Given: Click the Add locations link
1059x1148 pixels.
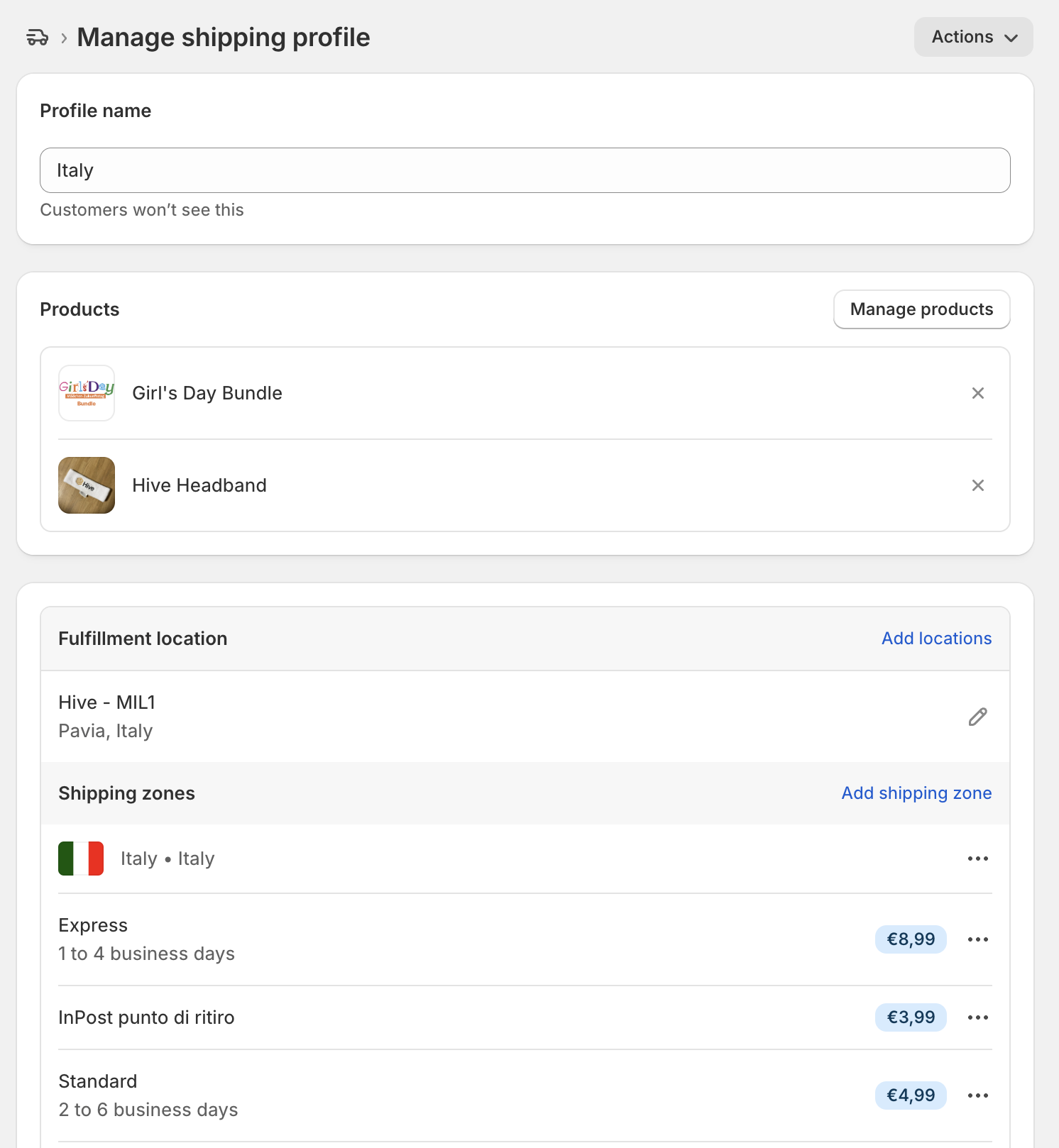Looking at the screenshot, I should click(936, 639).
